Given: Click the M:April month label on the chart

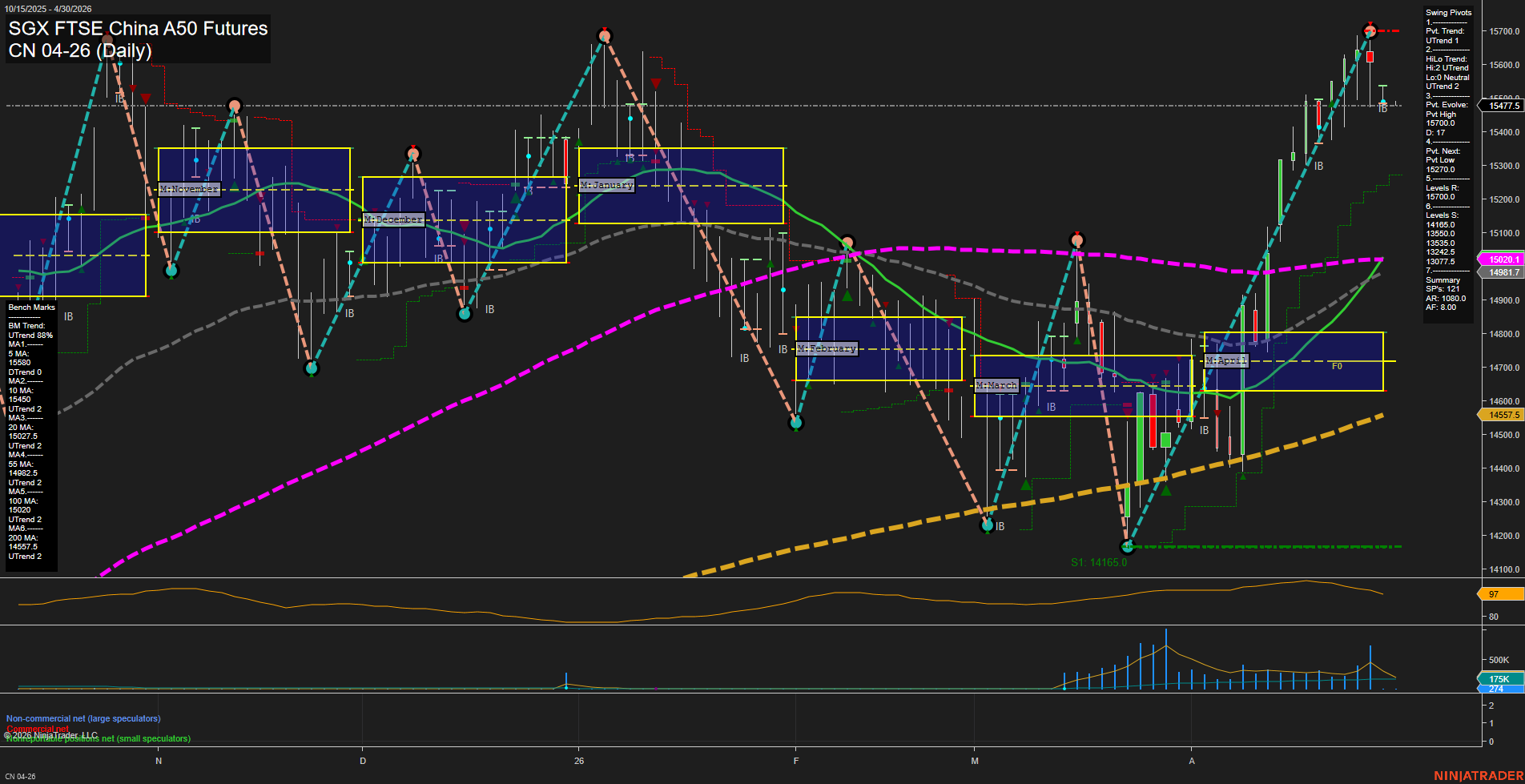Looking at the screenshot, I should pos(1227,360).
